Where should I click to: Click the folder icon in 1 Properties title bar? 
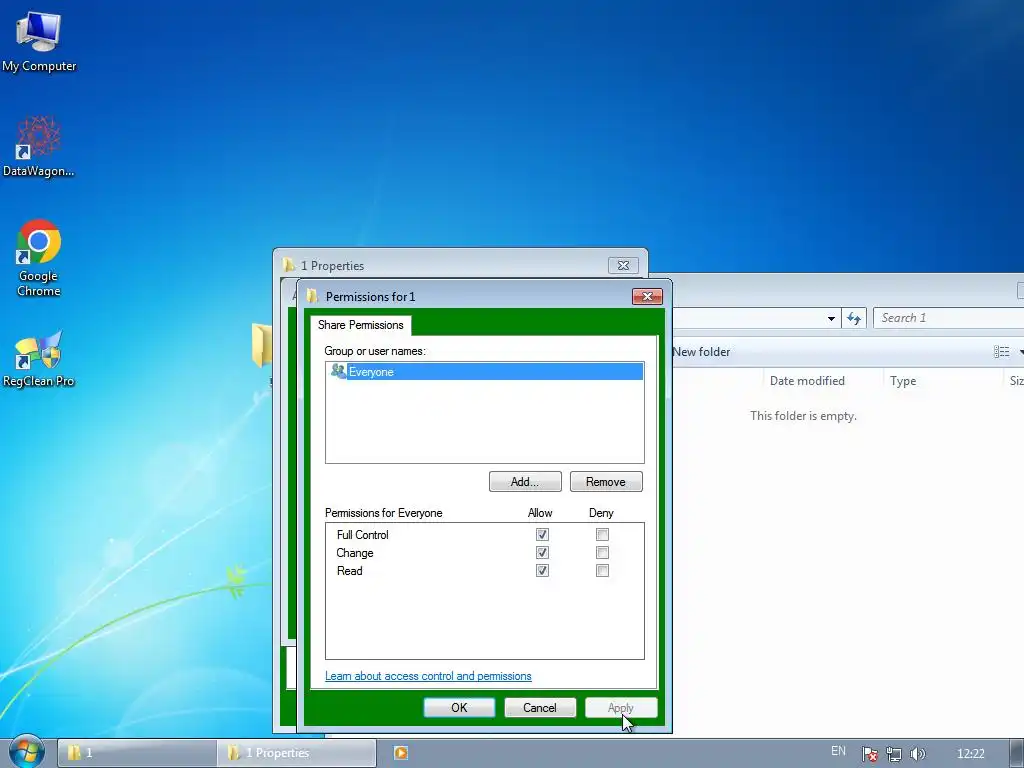[x=289, y=265]
